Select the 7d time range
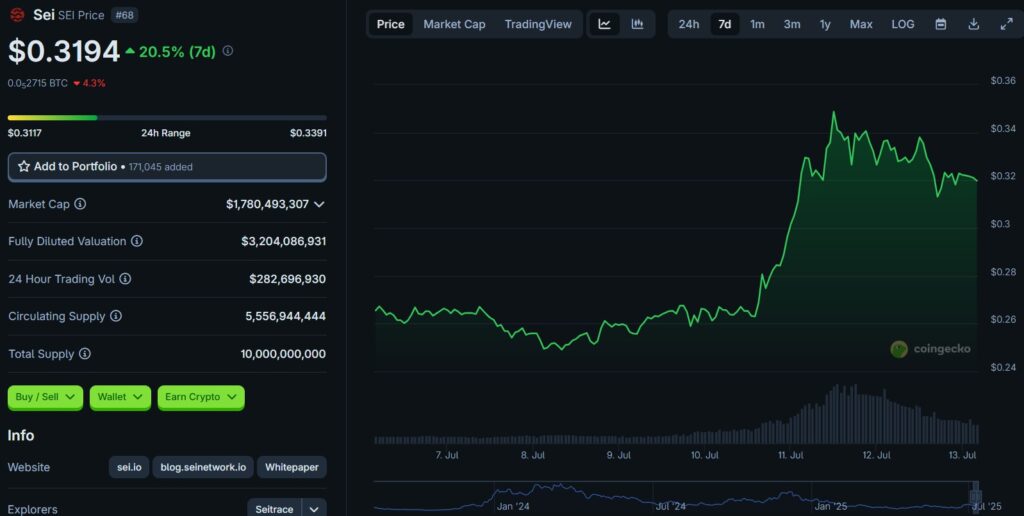The width and height of the screenshot is (1024, 516). pyautogui.click(x=724, y=24)
